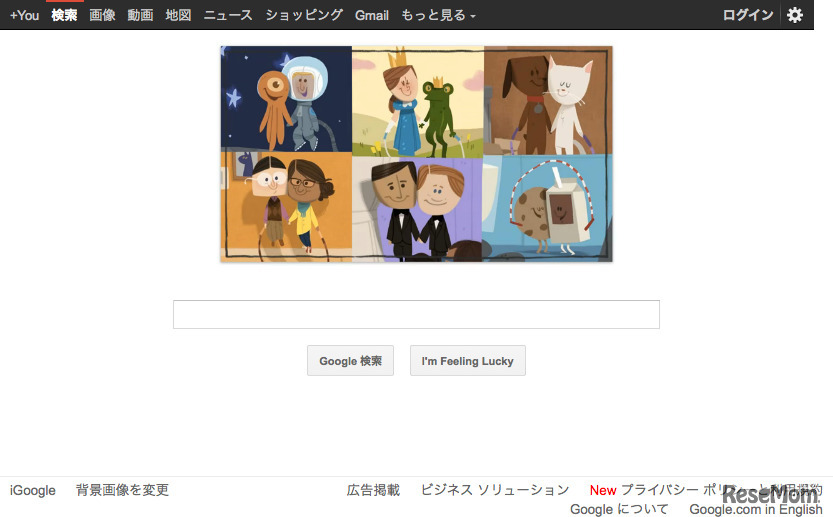This screenshot has width=833, height=517.
Task: Go to 画像 image search
Action: tap(103, 15)
